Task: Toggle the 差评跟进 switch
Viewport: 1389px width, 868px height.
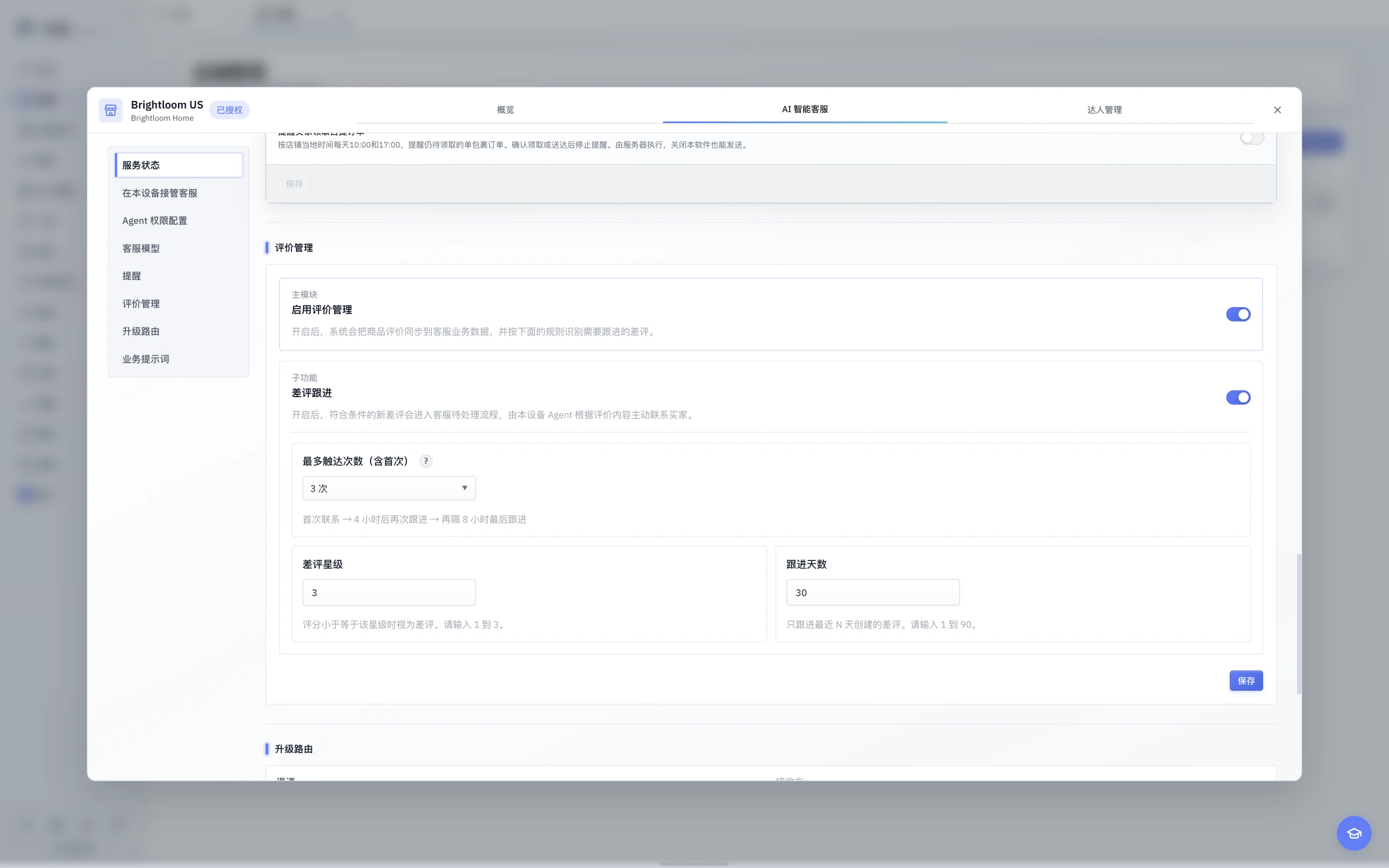Action: pos(1238,398)
